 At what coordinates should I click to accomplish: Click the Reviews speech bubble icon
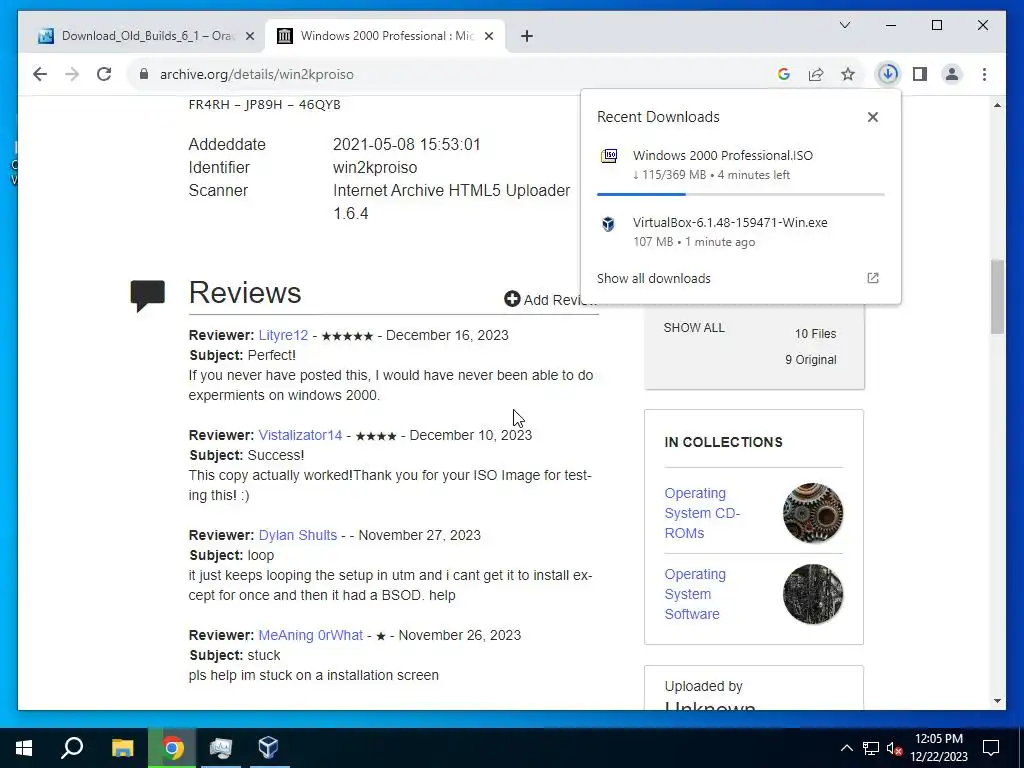point(148,296)
